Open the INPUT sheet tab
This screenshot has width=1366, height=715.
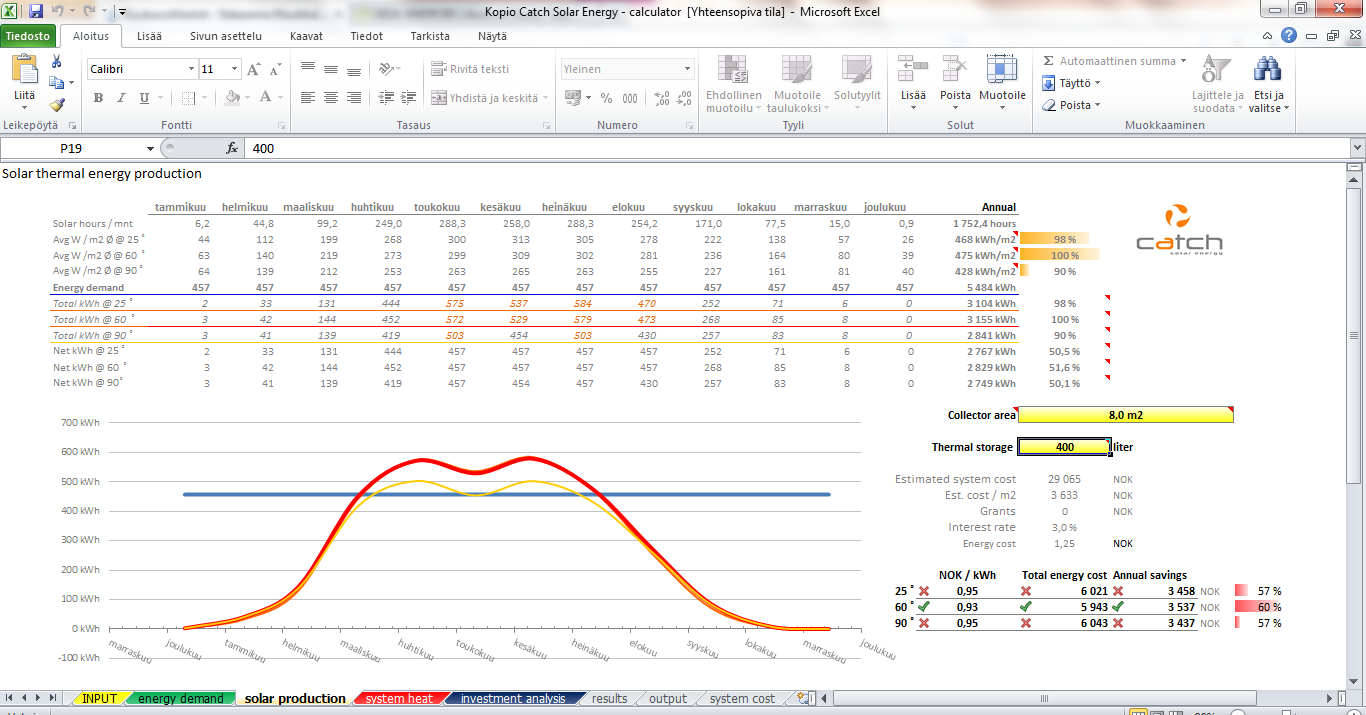pyautogui.click(x=99, y=698)
